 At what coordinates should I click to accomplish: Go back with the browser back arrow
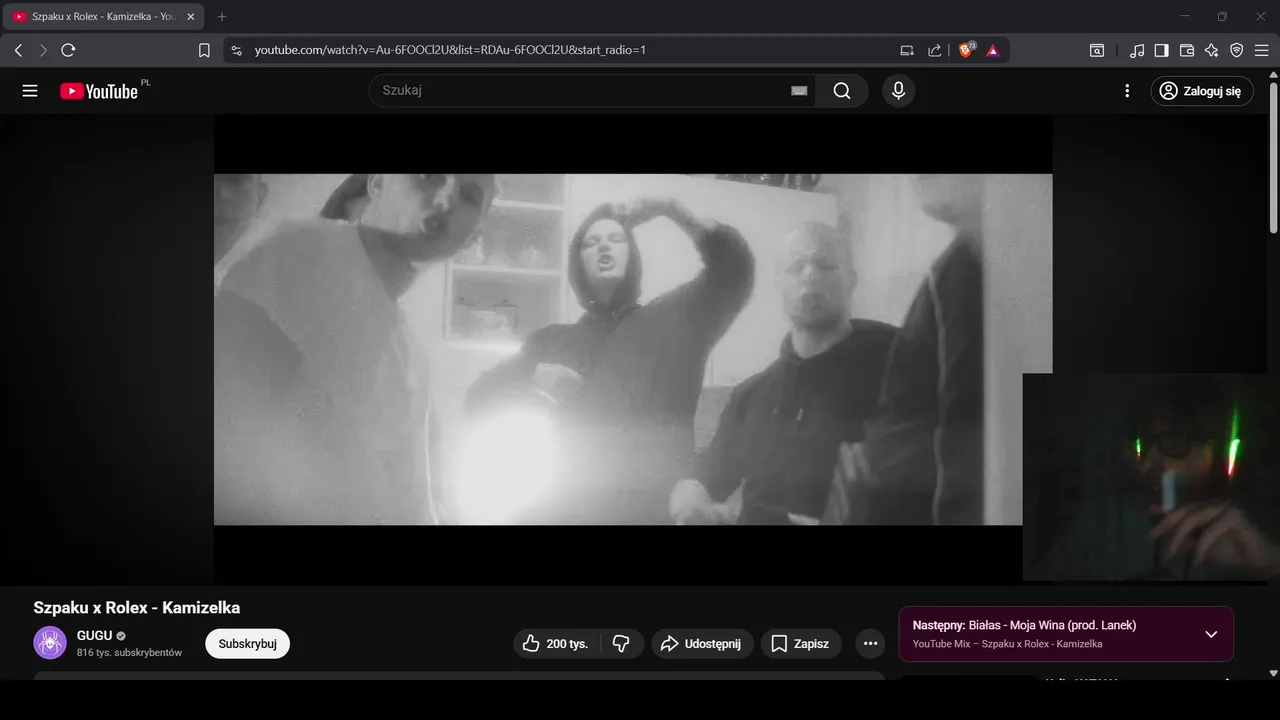18,50
